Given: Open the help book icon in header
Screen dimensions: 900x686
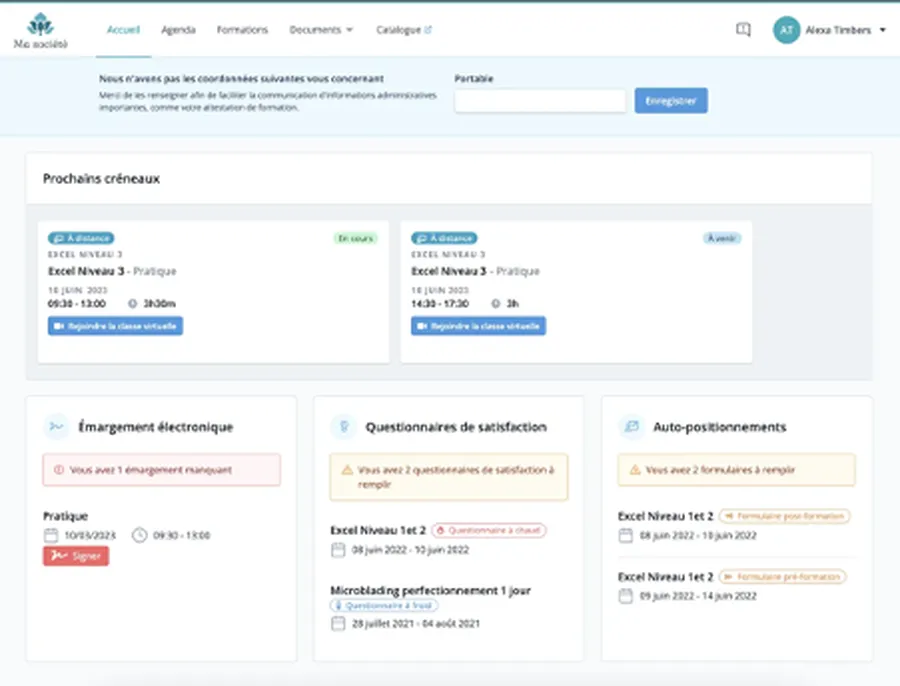Looking at the screenshot, I should tap(743, 29).
